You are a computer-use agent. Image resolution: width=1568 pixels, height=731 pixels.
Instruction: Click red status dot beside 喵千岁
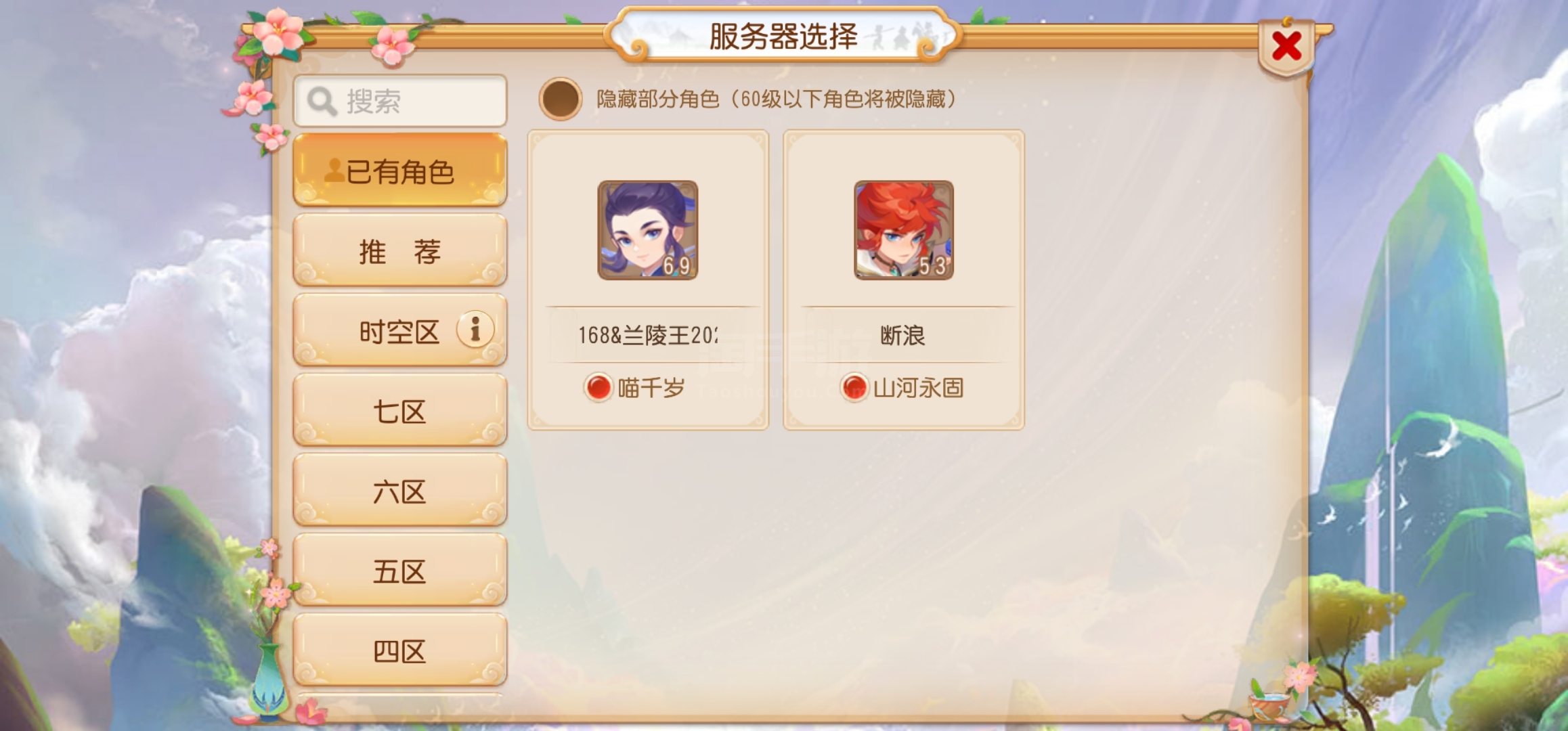598,387
